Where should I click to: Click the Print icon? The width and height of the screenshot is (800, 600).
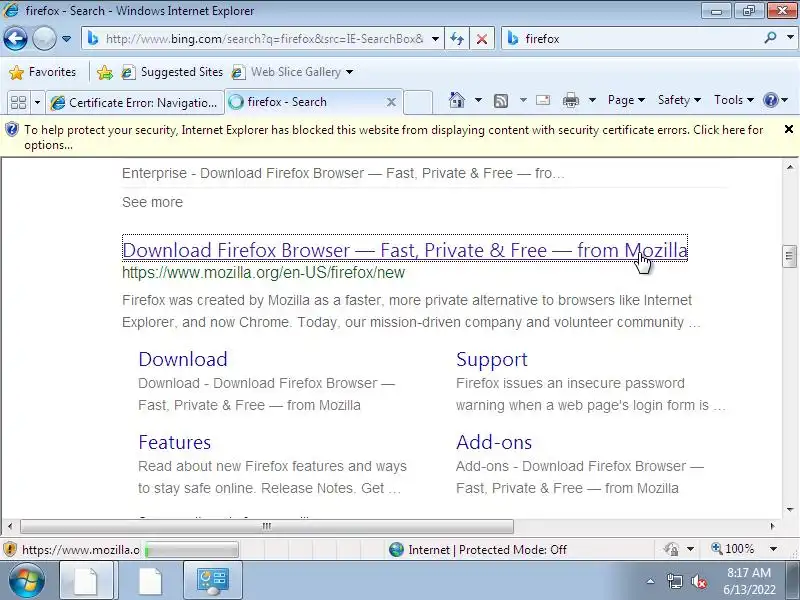[570, 100]
